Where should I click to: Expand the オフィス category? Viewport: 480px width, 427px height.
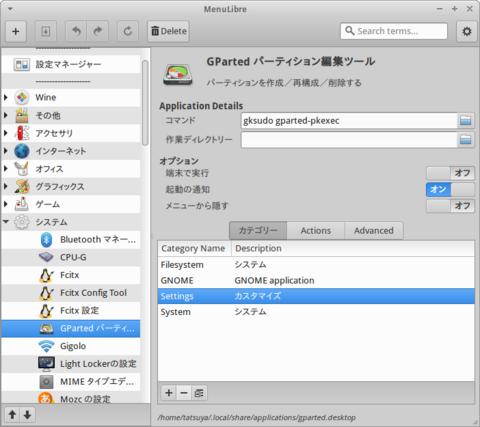(x=6, y=169)
